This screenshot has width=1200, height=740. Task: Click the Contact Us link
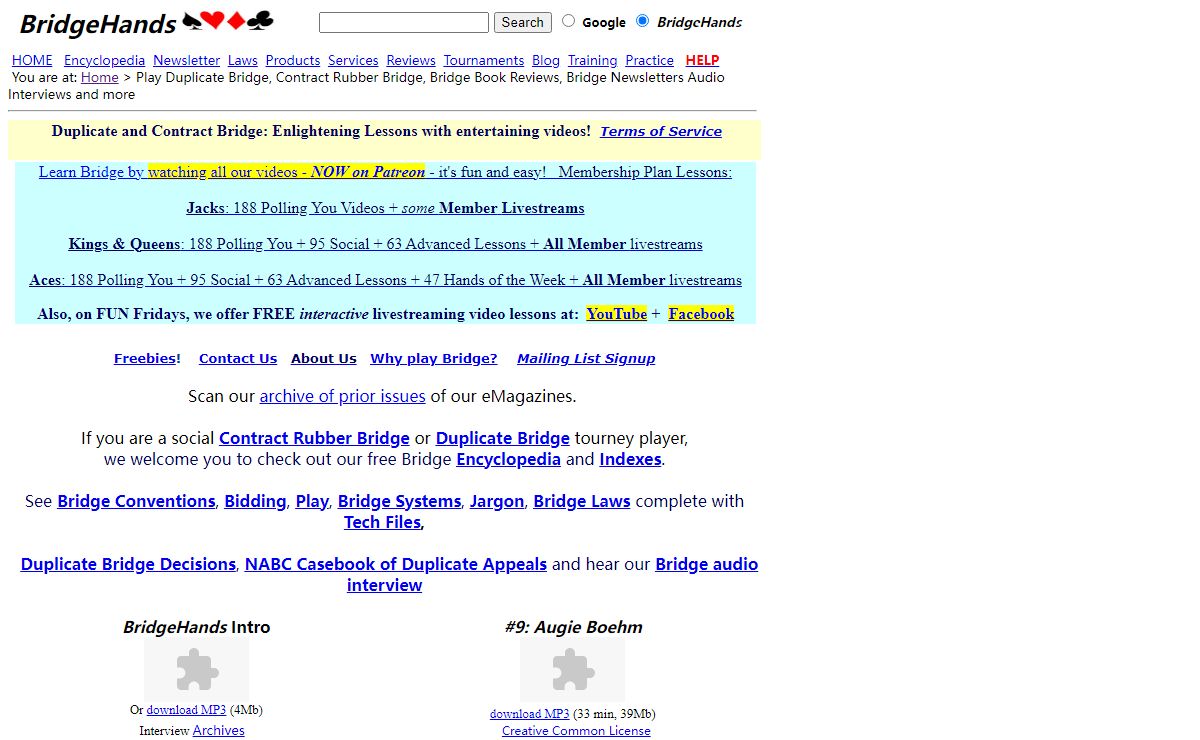click(x=238, y=358)
